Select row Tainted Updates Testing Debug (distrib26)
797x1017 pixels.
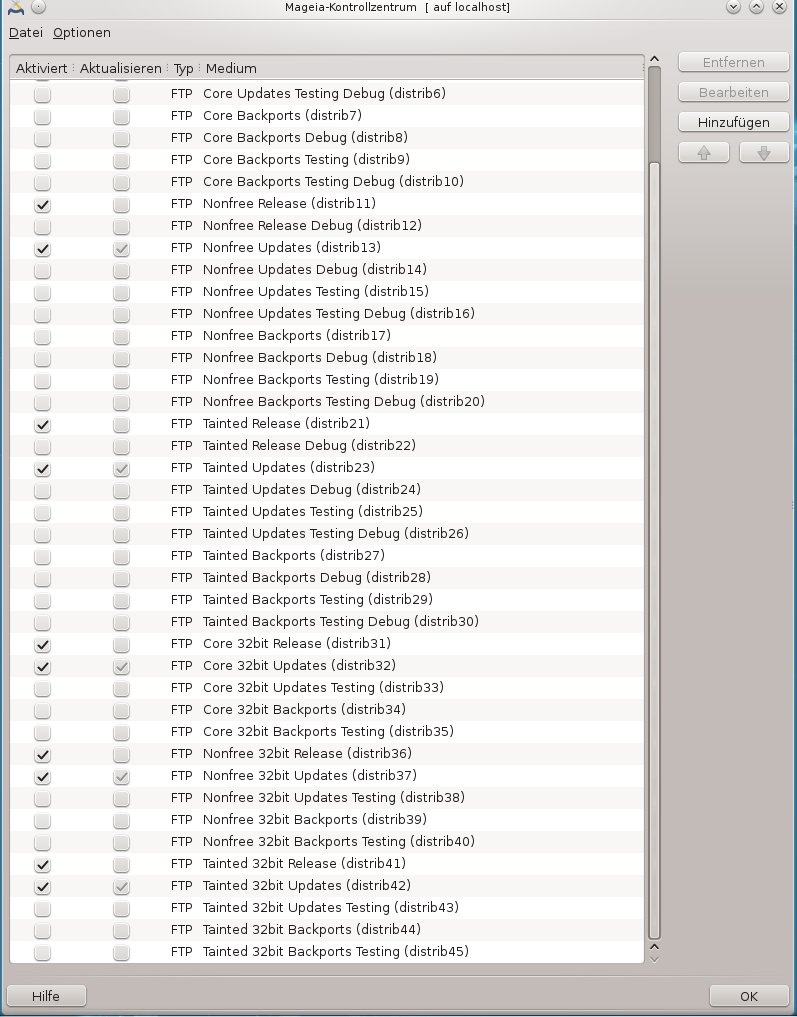(x=327, y=534)
